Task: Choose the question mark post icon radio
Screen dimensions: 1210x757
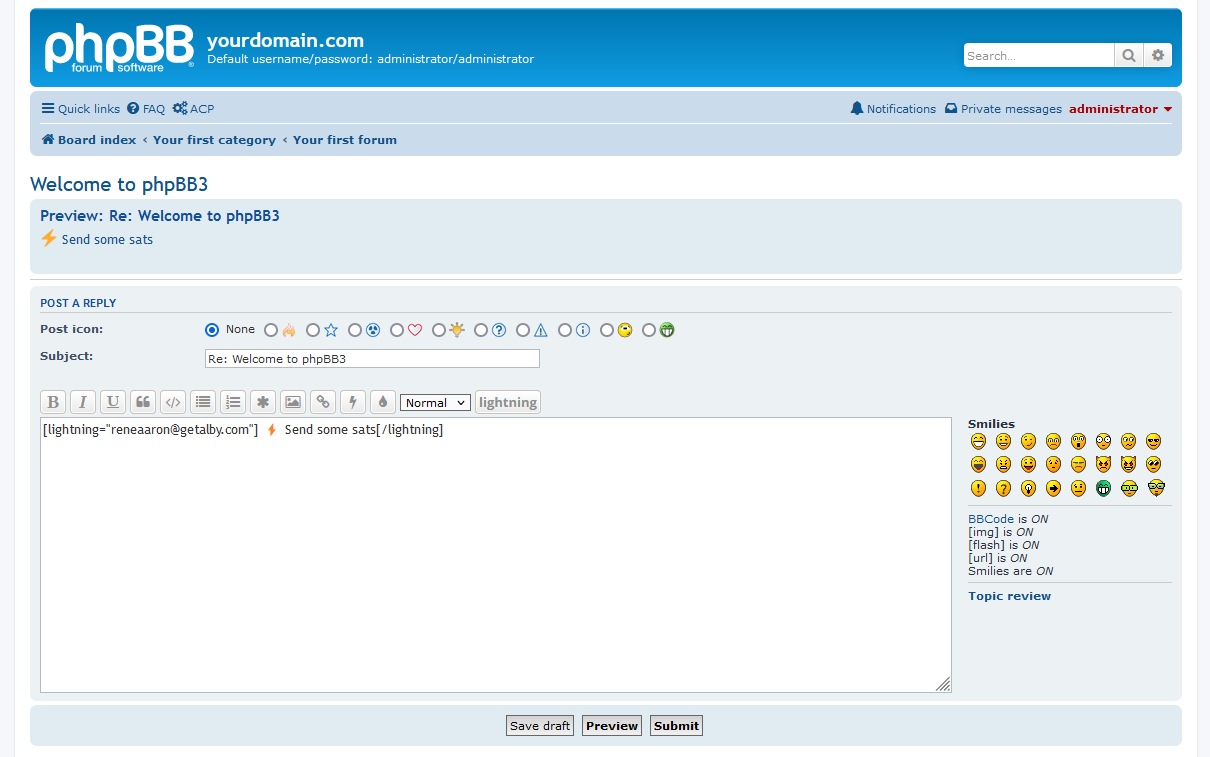Action: click(x=481, y=330)
